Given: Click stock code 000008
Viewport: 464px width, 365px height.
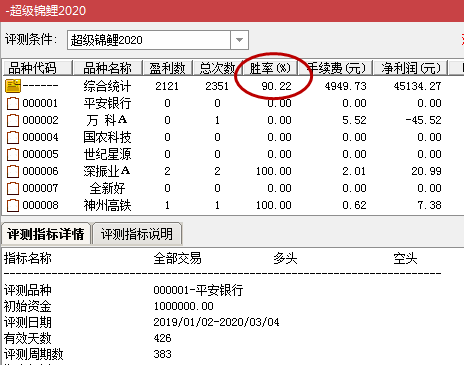Looking at the screenshot, I should pos(40,205).
